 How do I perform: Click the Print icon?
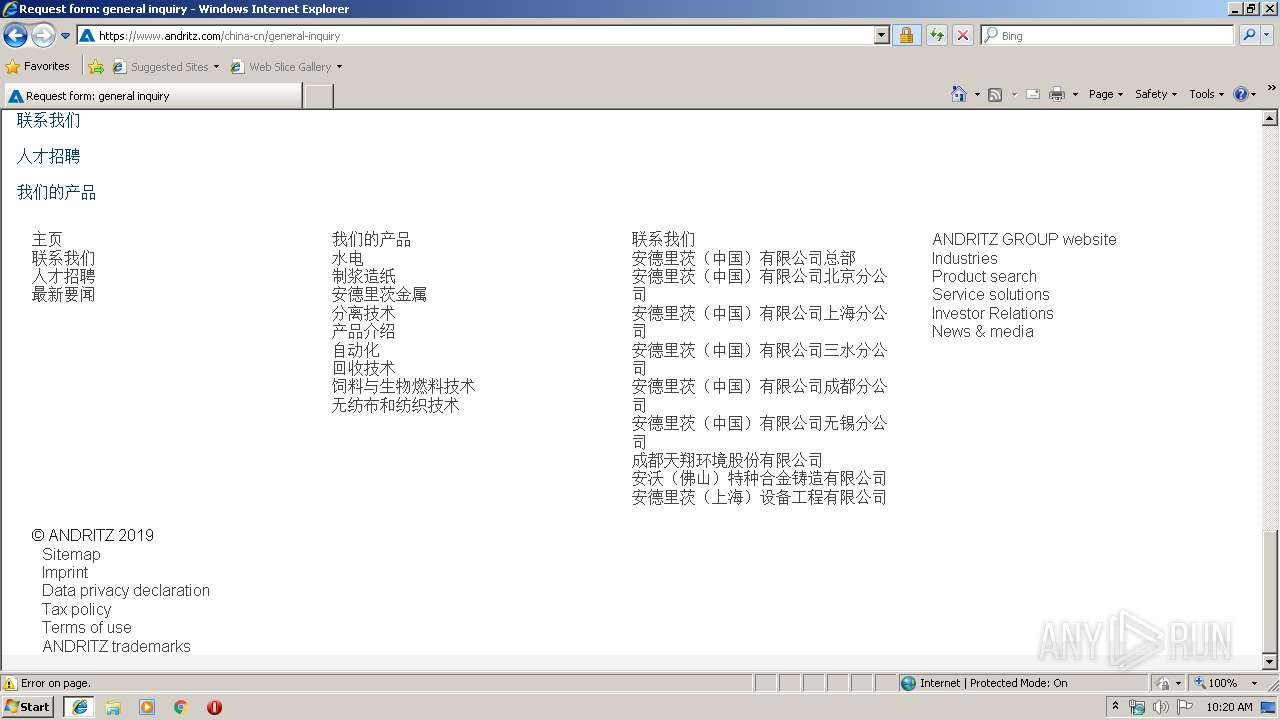click(x=1057, y=94)
